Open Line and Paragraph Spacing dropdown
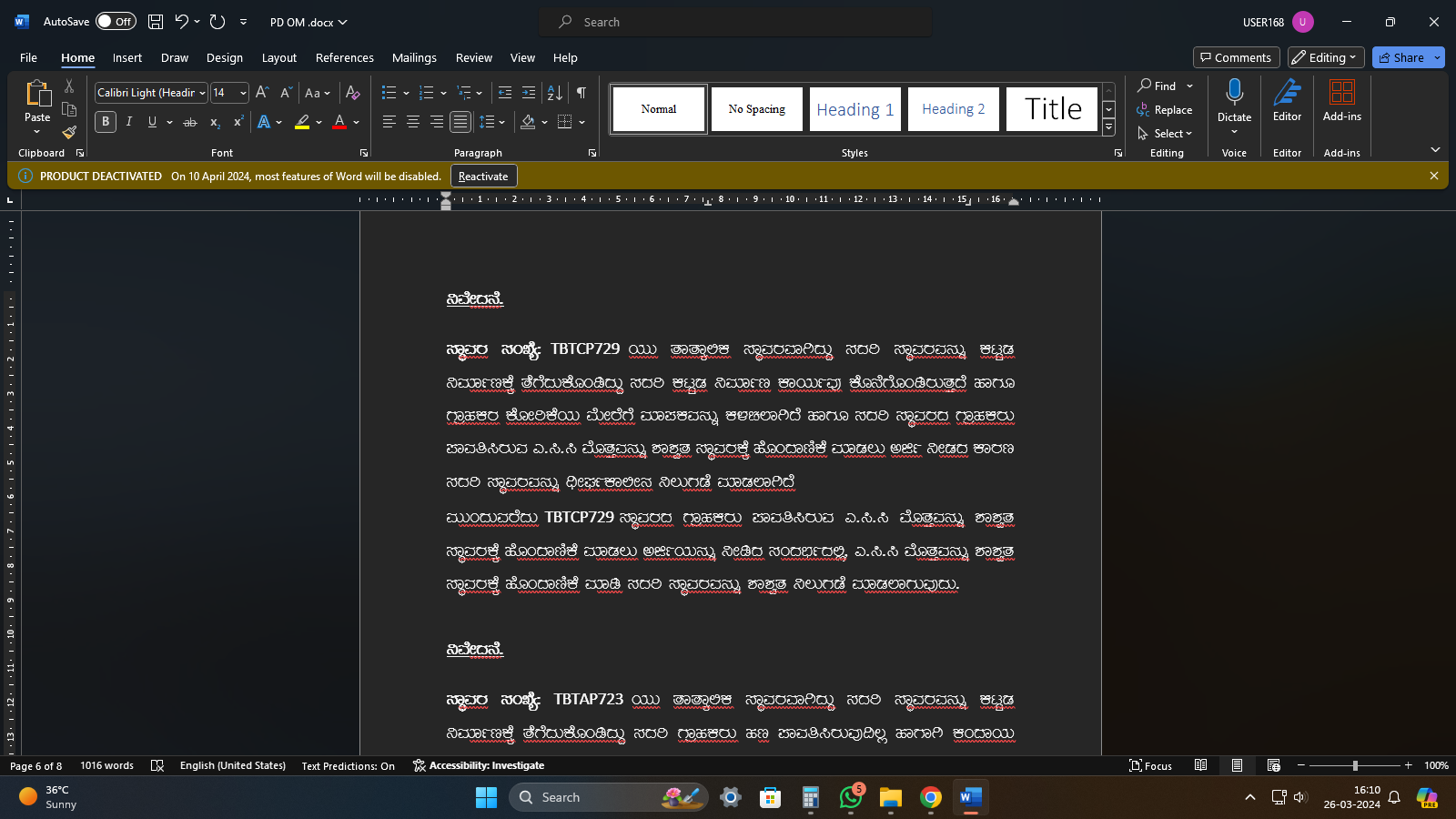The image size is (1456, 819). [492, 122]
